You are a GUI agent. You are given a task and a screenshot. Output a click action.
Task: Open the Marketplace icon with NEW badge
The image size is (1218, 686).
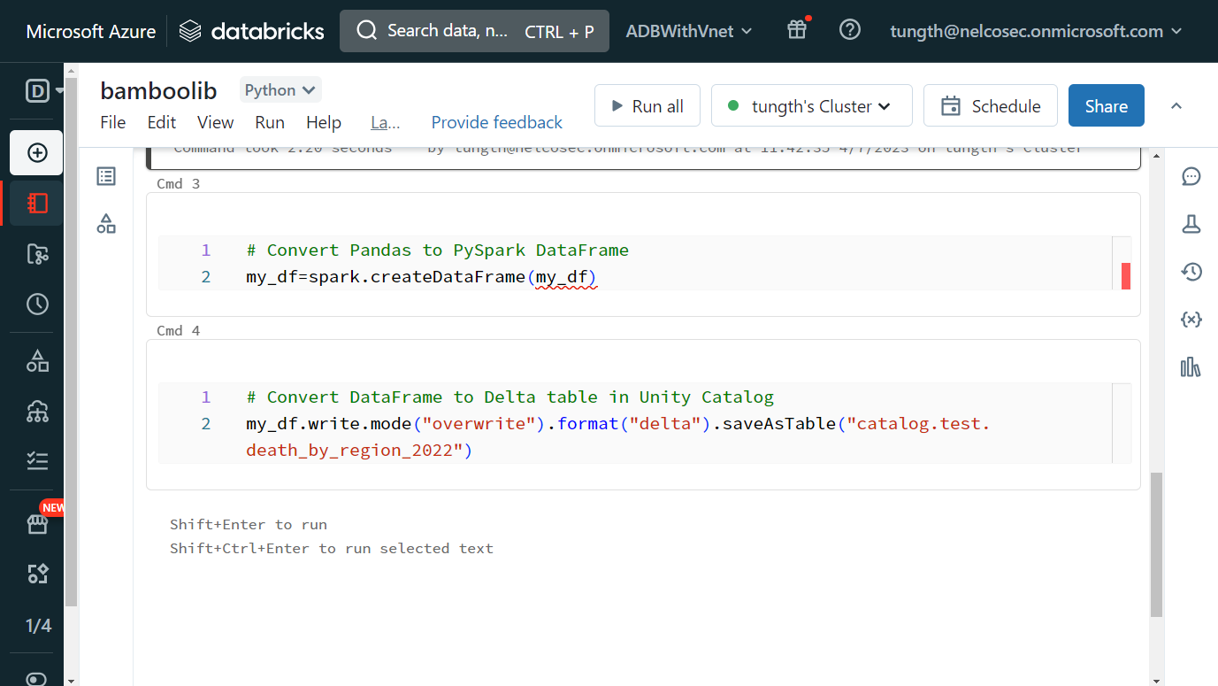[x=37, y=523]
